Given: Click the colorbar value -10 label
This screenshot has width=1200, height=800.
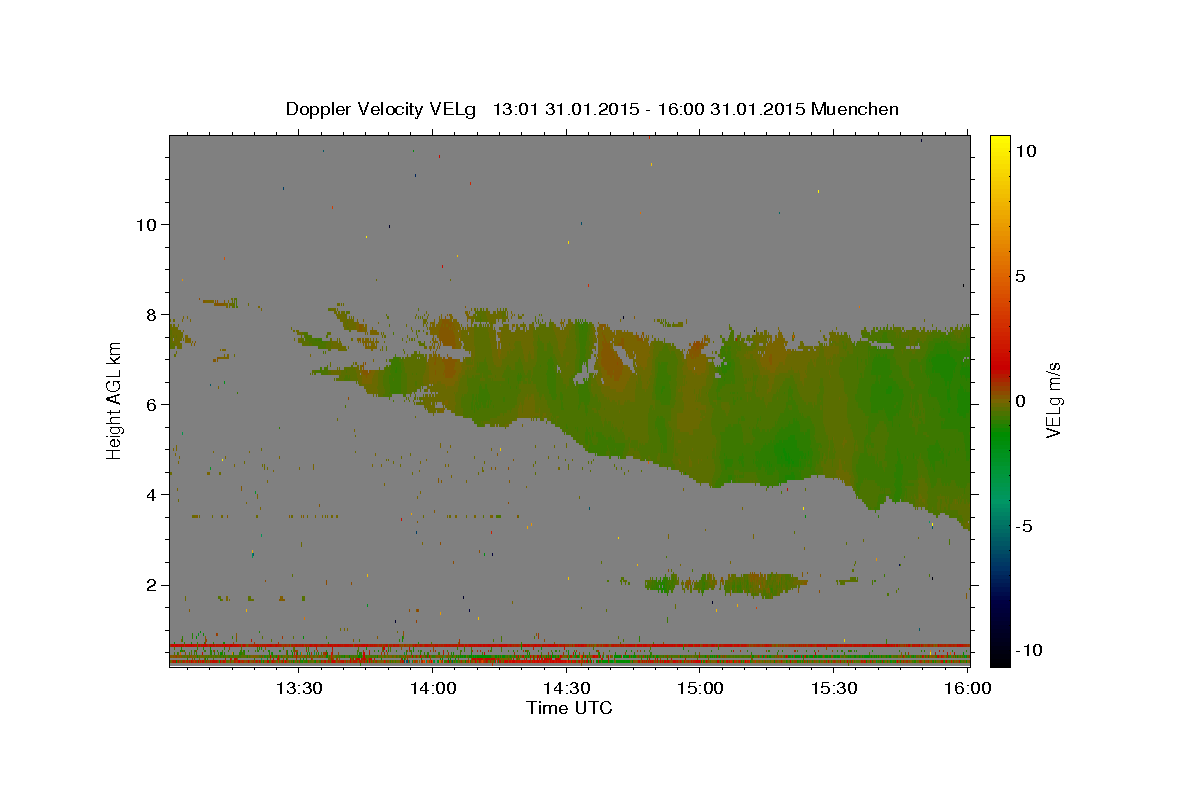Looking at the screenshot, I should [1028, 650].
